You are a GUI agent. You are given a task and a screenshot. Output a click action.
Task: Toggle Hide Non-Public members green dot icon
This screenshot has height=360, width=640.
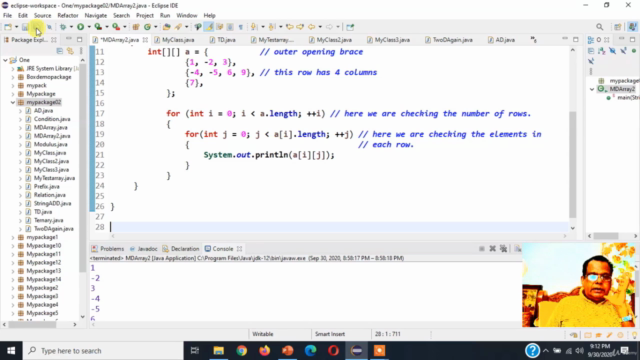[x=634, y=51]
